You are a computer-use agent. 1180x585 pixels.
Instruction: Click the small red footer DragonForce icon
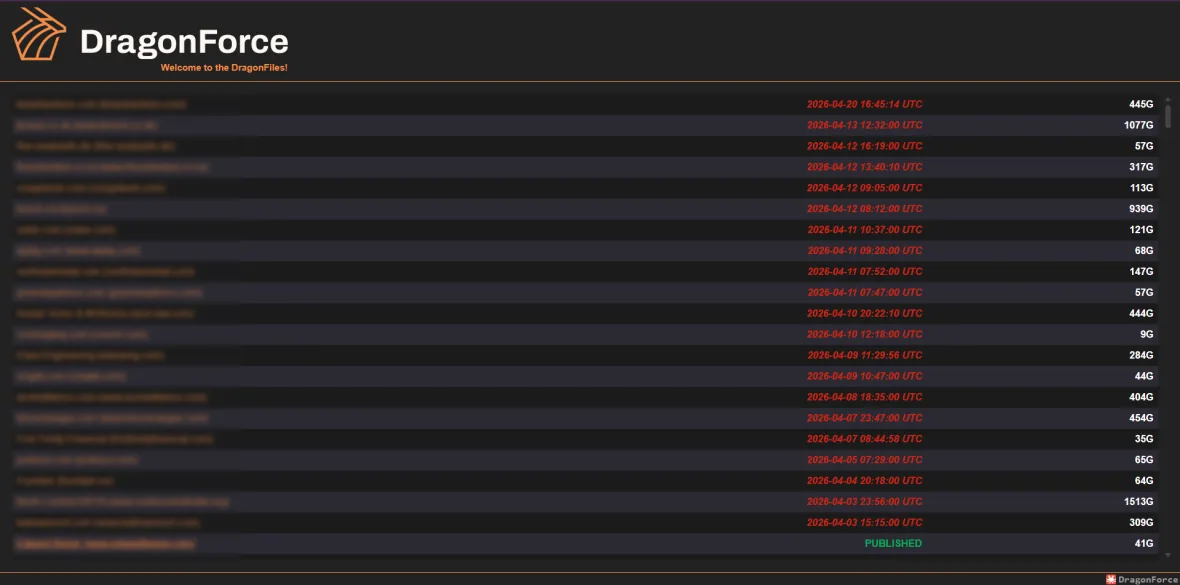(1111, 579)
